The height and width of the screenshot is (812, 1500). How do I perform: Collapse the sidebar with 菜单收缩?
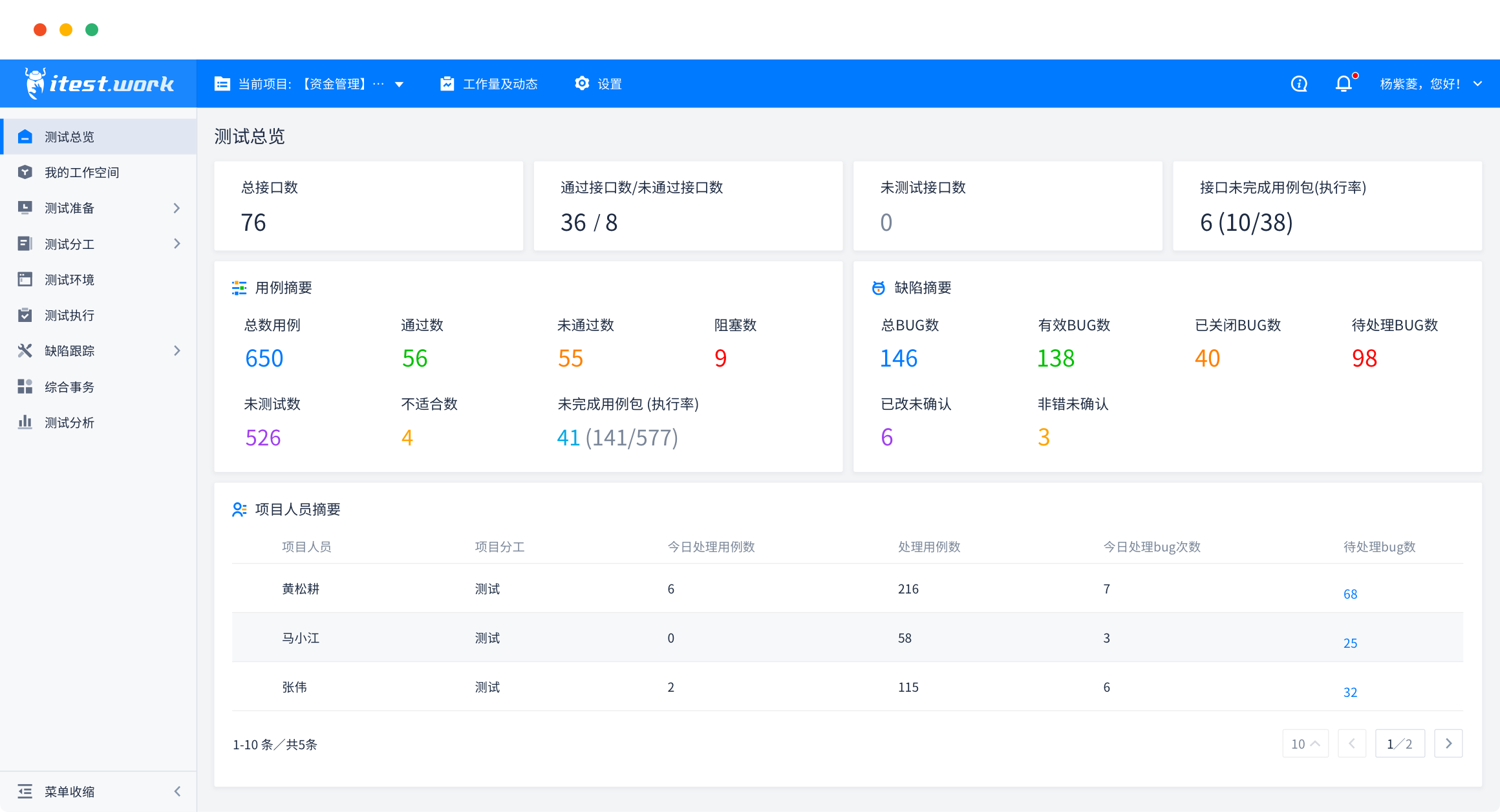pos(69,791)
